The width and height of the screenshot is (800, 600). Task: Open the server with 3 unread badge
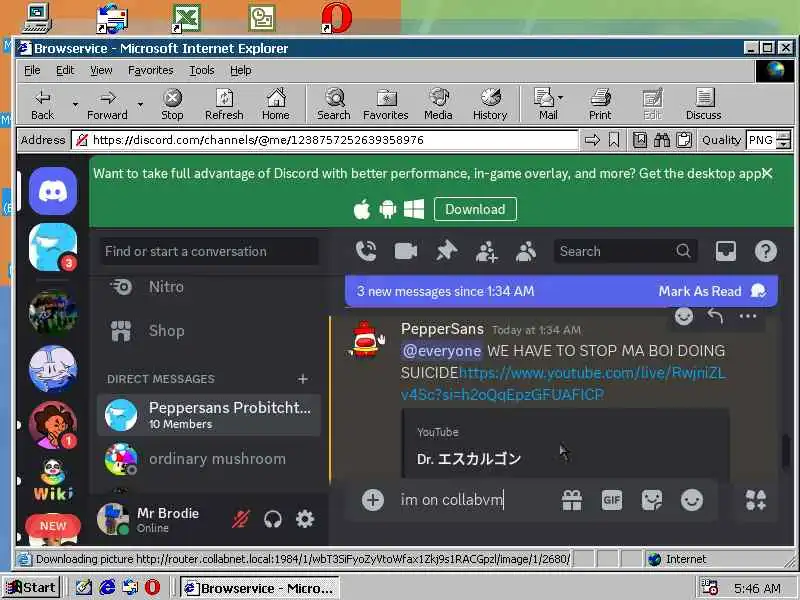point(53,247)
